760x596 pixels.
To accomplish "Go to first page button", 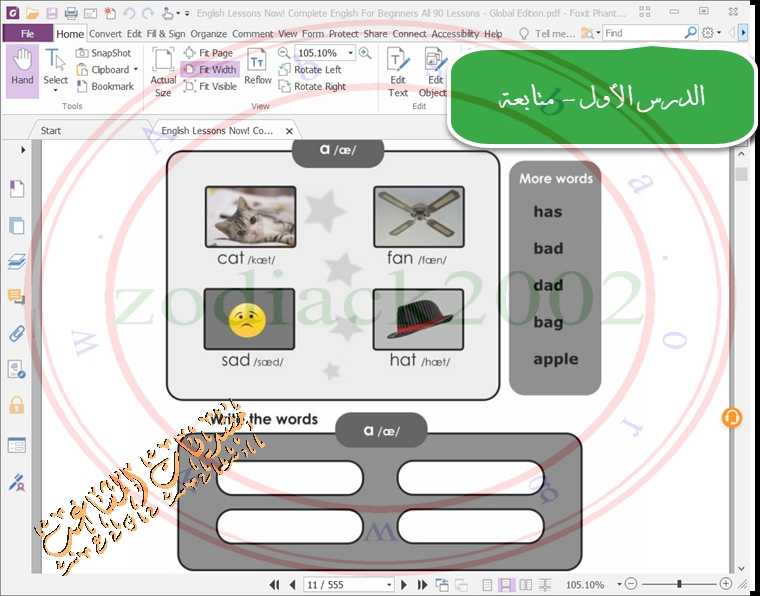I will (x=274, y=585).
